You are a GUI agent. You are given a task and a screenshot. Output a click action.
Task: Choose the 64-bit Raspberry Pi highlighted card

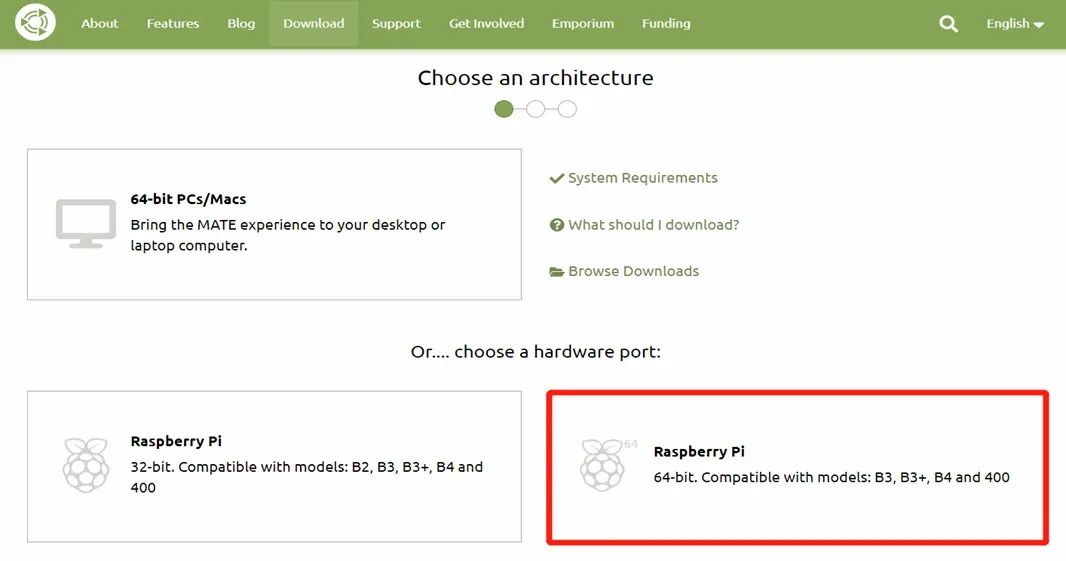[797, 467]
